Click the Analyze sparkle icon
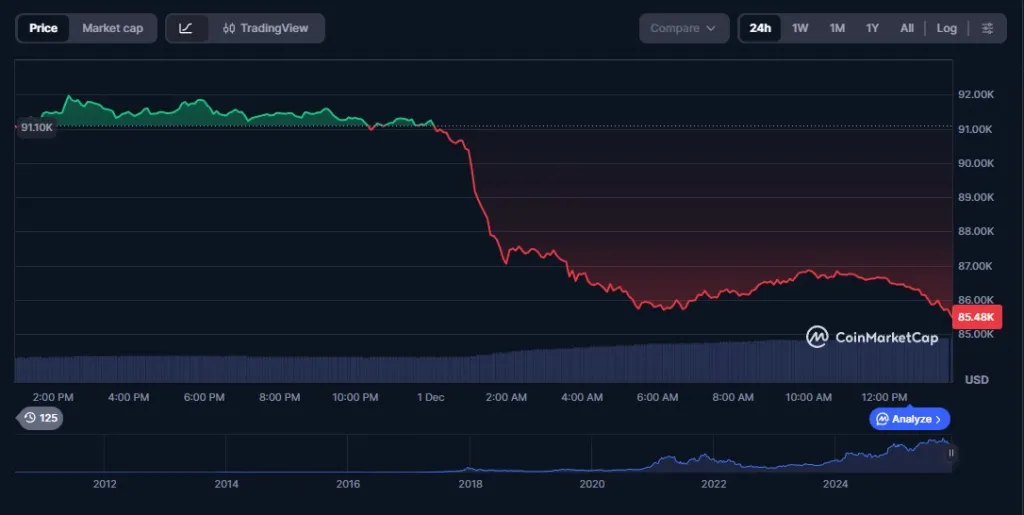This screenshot has width=1024, height=515. [882, 419]
